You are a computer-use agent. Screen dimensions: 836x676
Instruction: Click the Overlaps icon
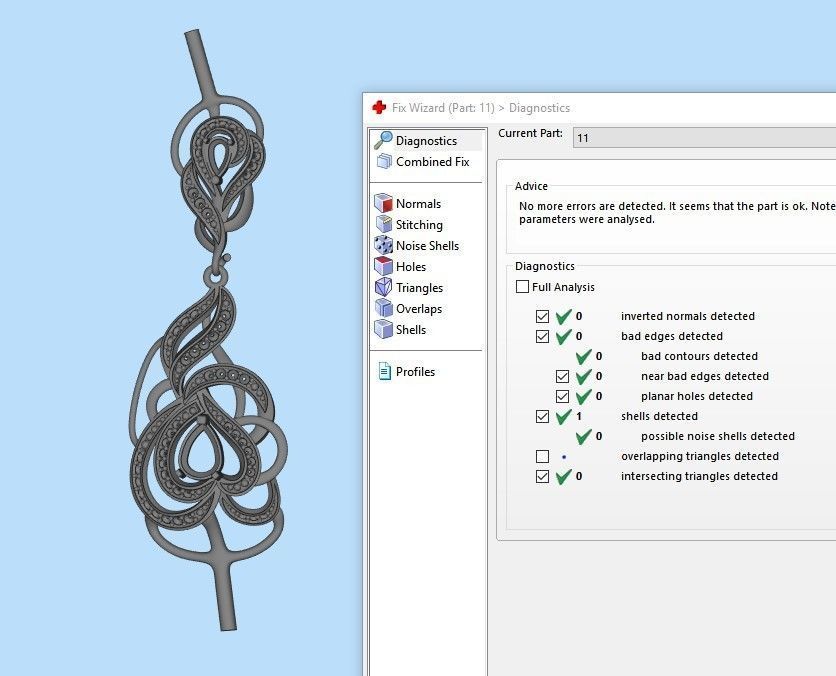point(383,308)
